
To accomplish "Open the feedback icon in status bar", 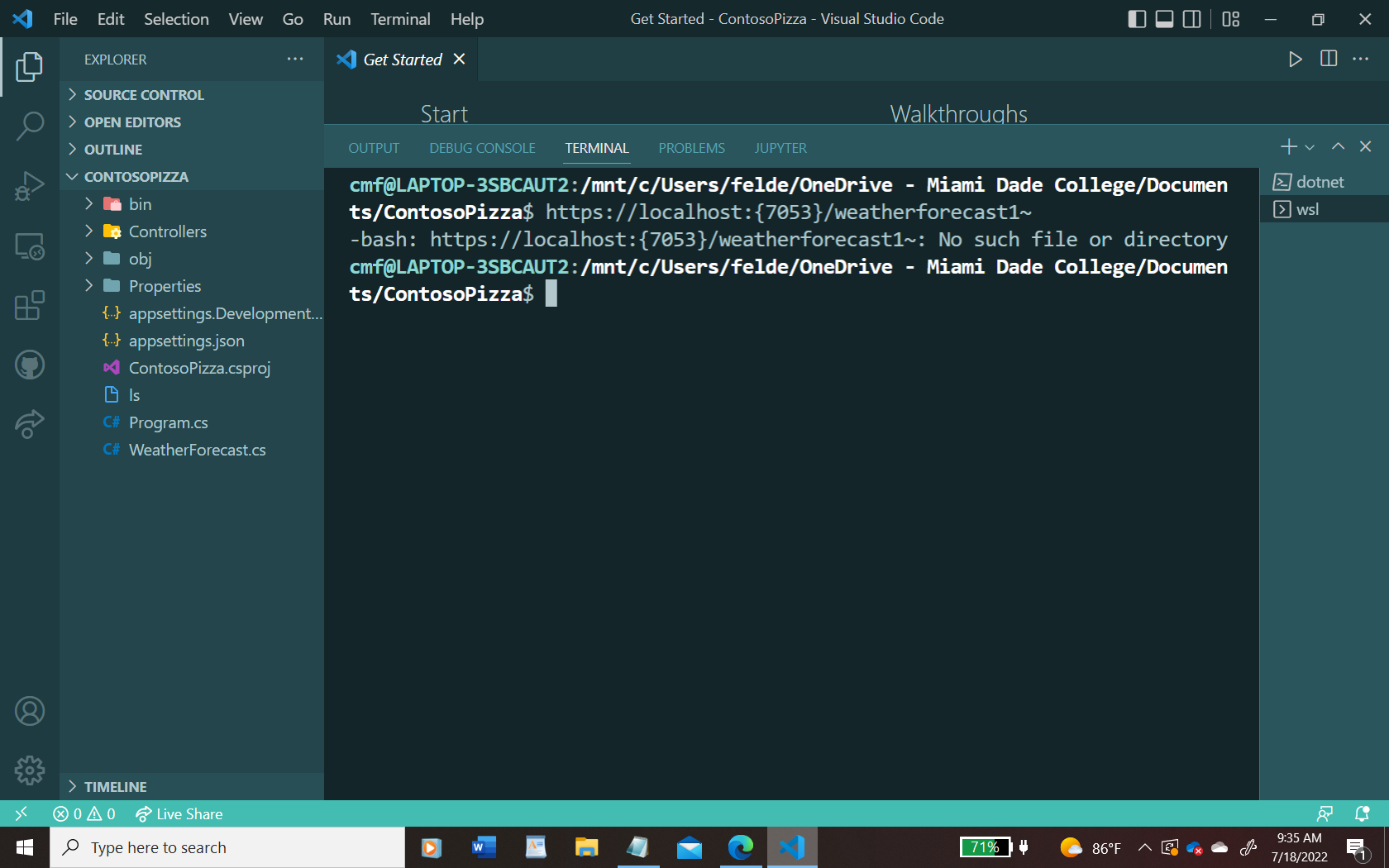I will 1325,814.
